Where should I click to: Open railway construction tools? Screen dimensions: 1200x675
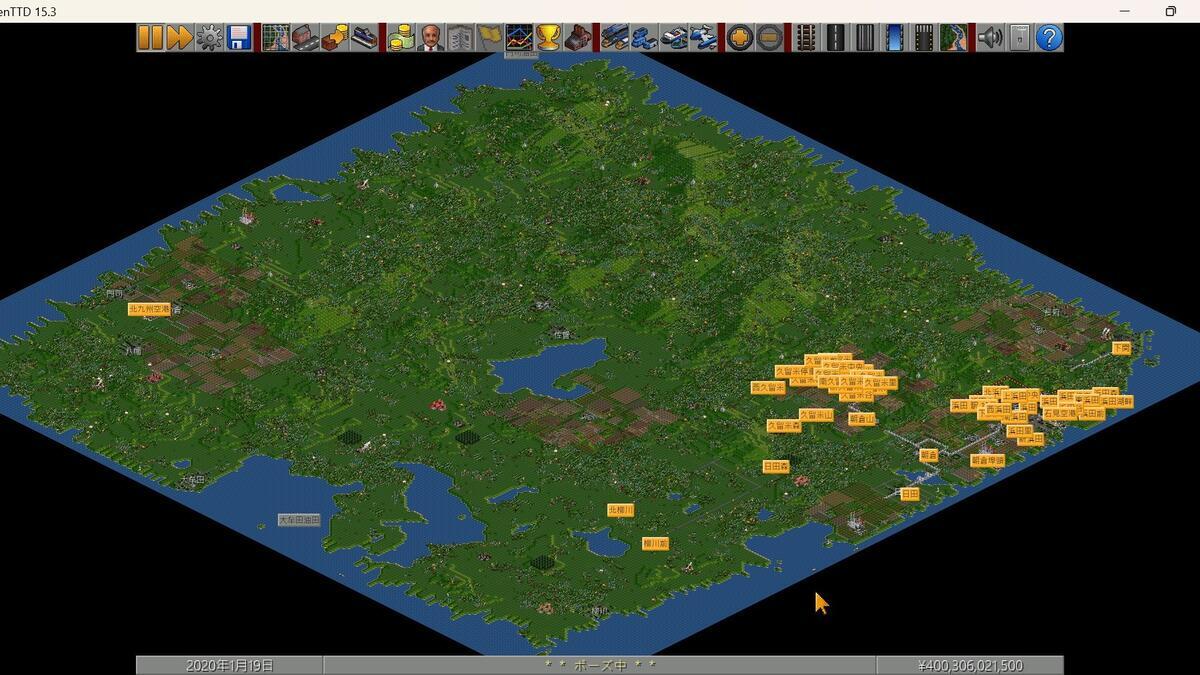click(805, 38)
